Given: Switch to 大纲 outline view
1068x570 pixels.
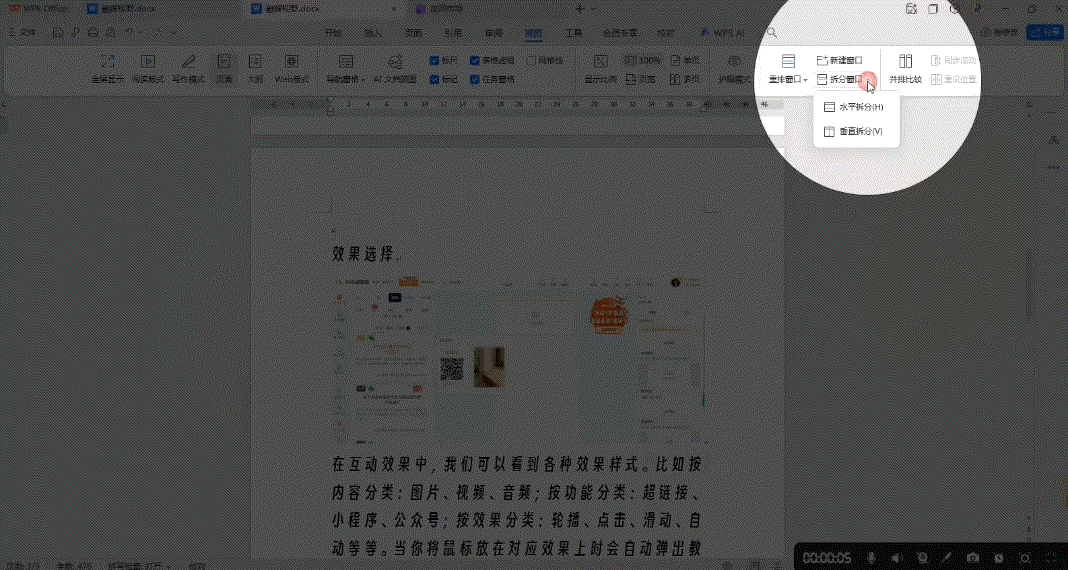Looking at the screenshot, I should (255, 66).
